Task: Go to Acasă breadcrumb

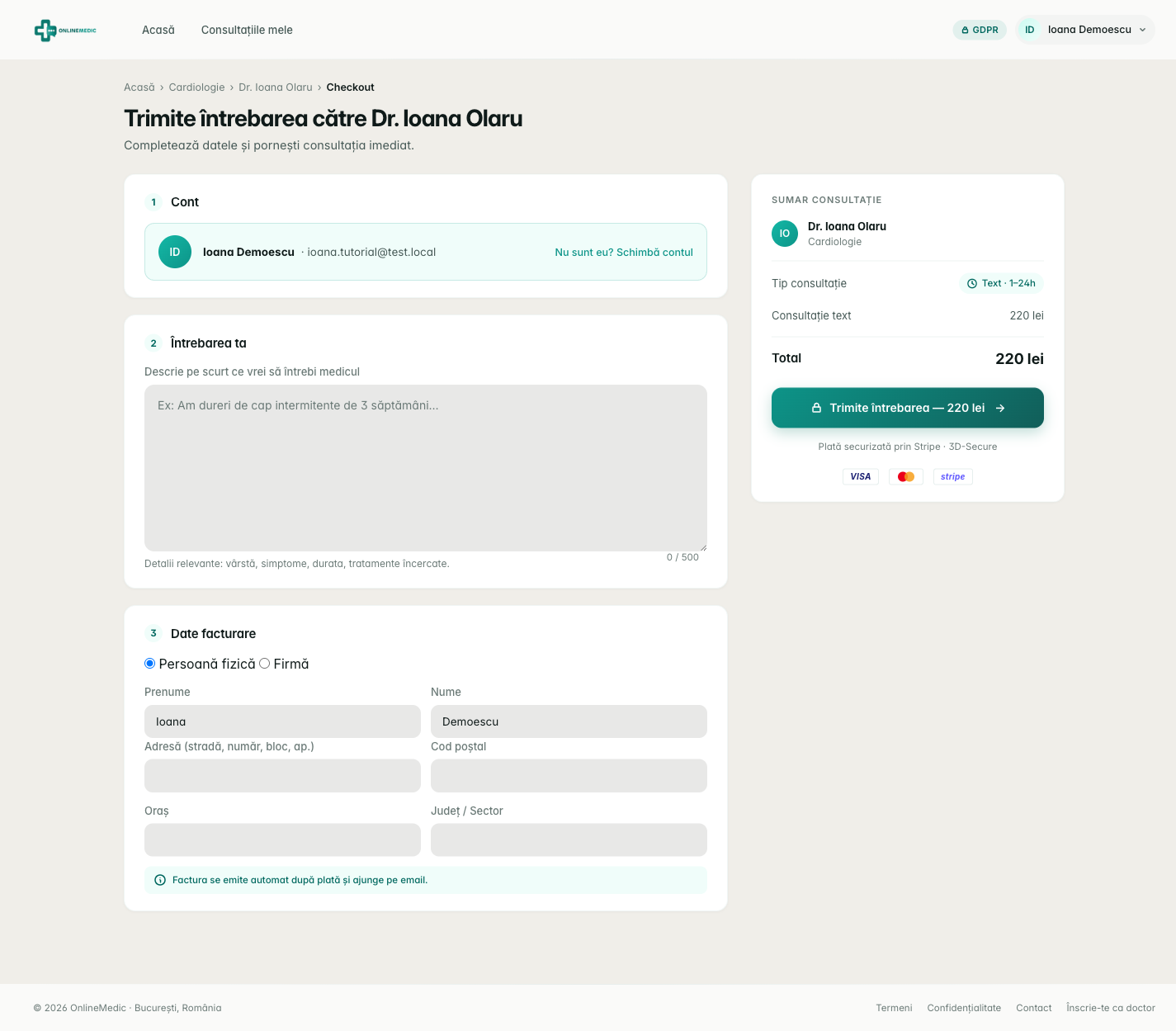Action: (139, 87)
